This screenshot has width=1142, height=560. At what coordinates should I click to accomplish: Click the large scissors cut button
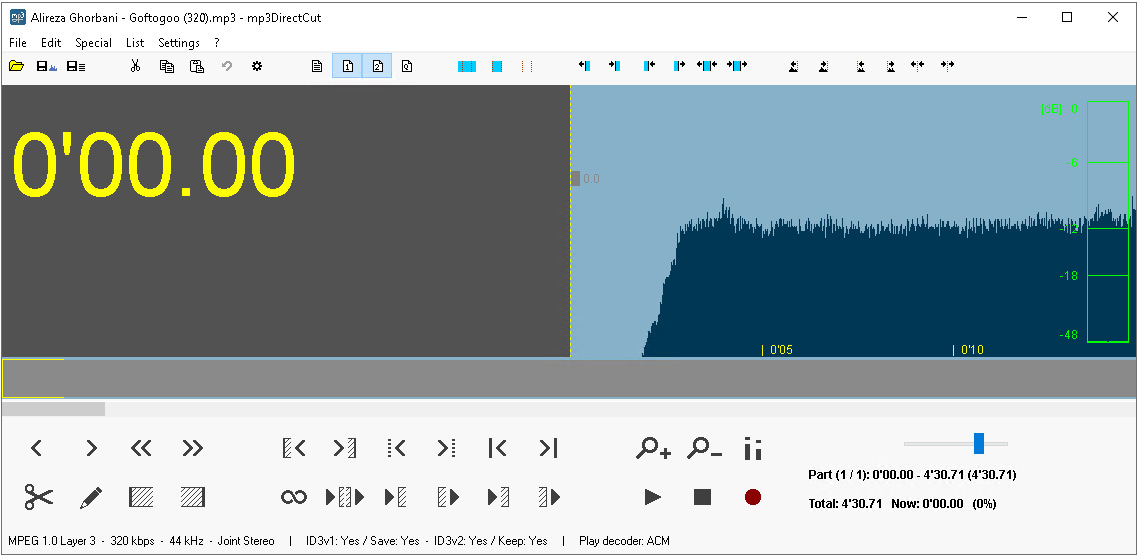39,497
